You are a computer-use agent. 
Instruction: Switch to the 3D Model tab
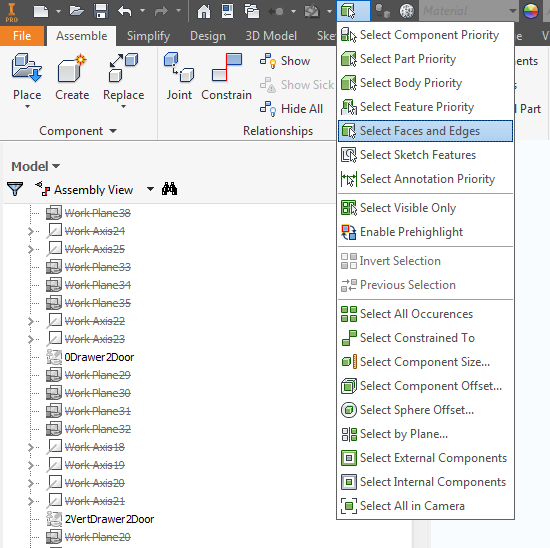point(271,36)
